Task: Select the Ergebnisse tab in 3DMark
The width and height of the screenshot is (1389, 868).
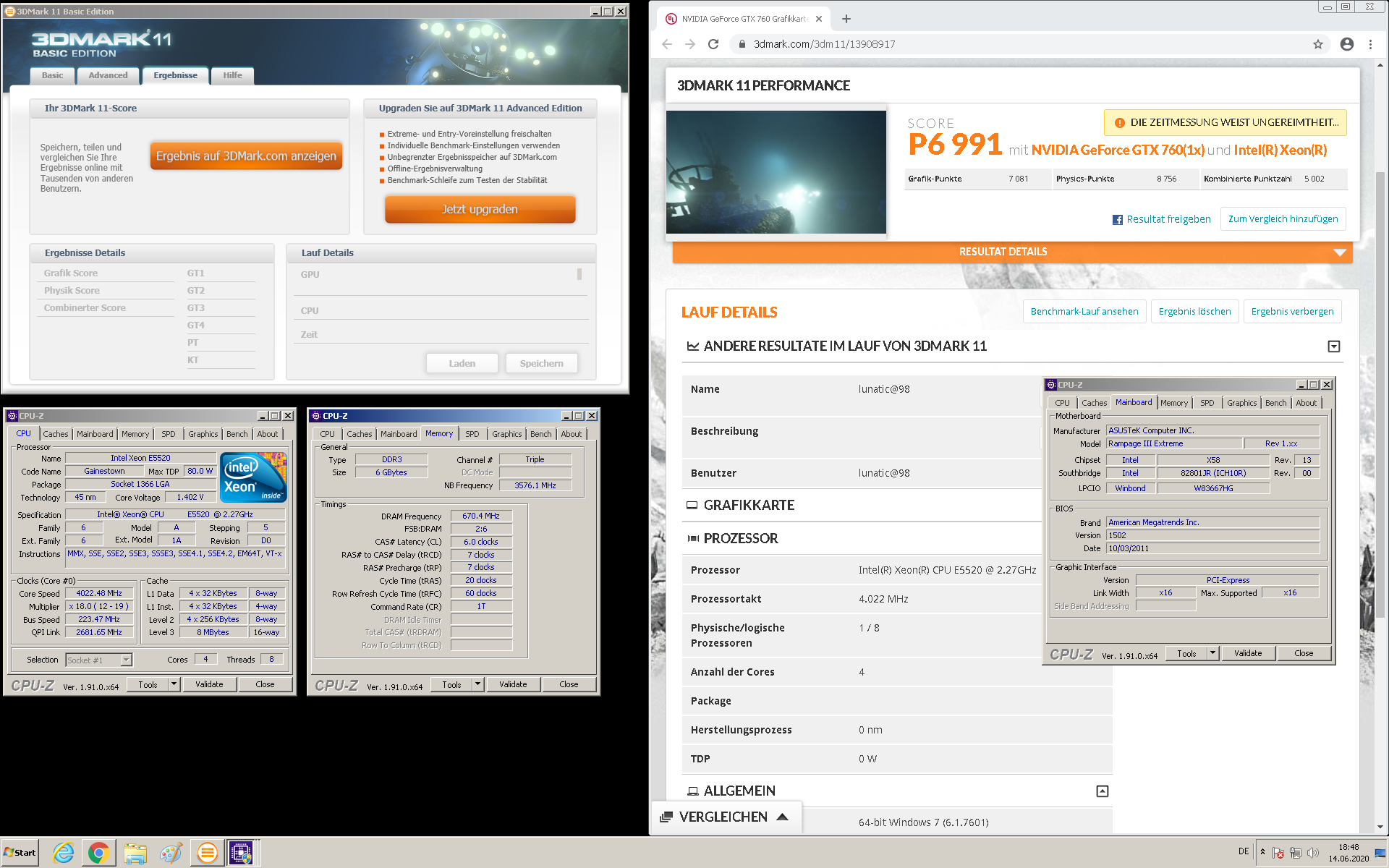Action: click(x=175, y=75)
